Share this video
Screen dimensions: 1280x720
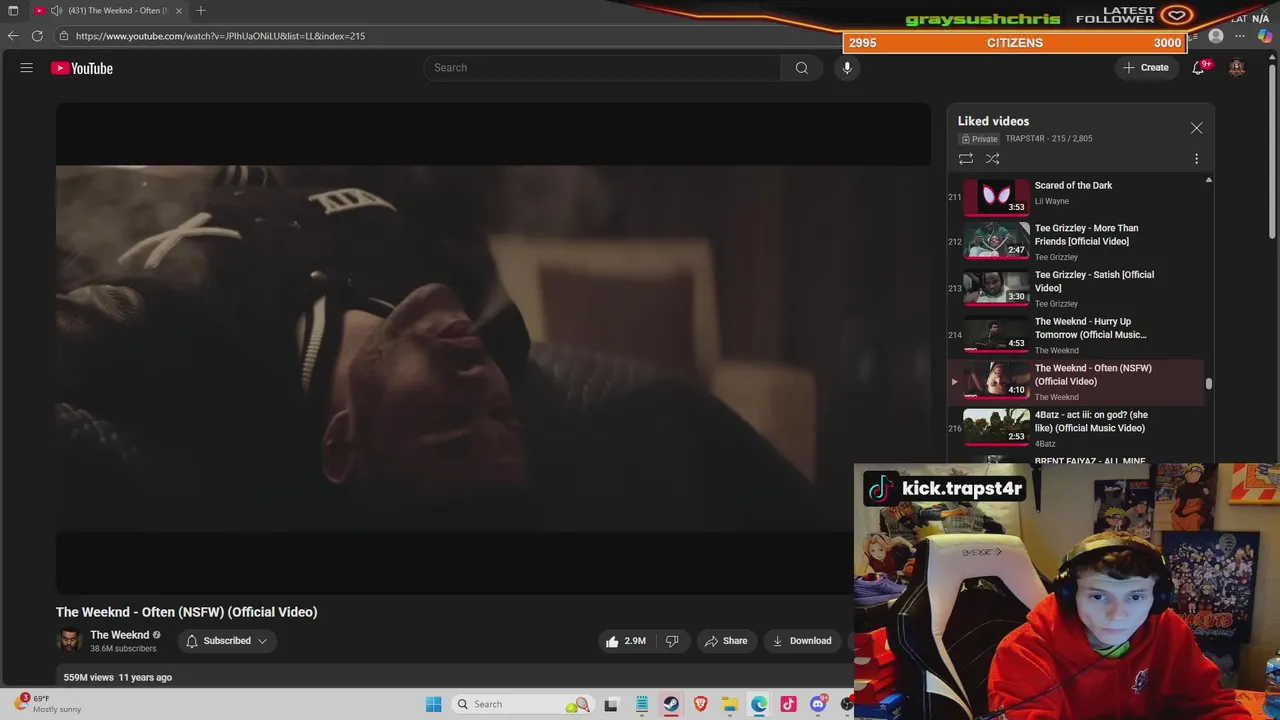726,641
